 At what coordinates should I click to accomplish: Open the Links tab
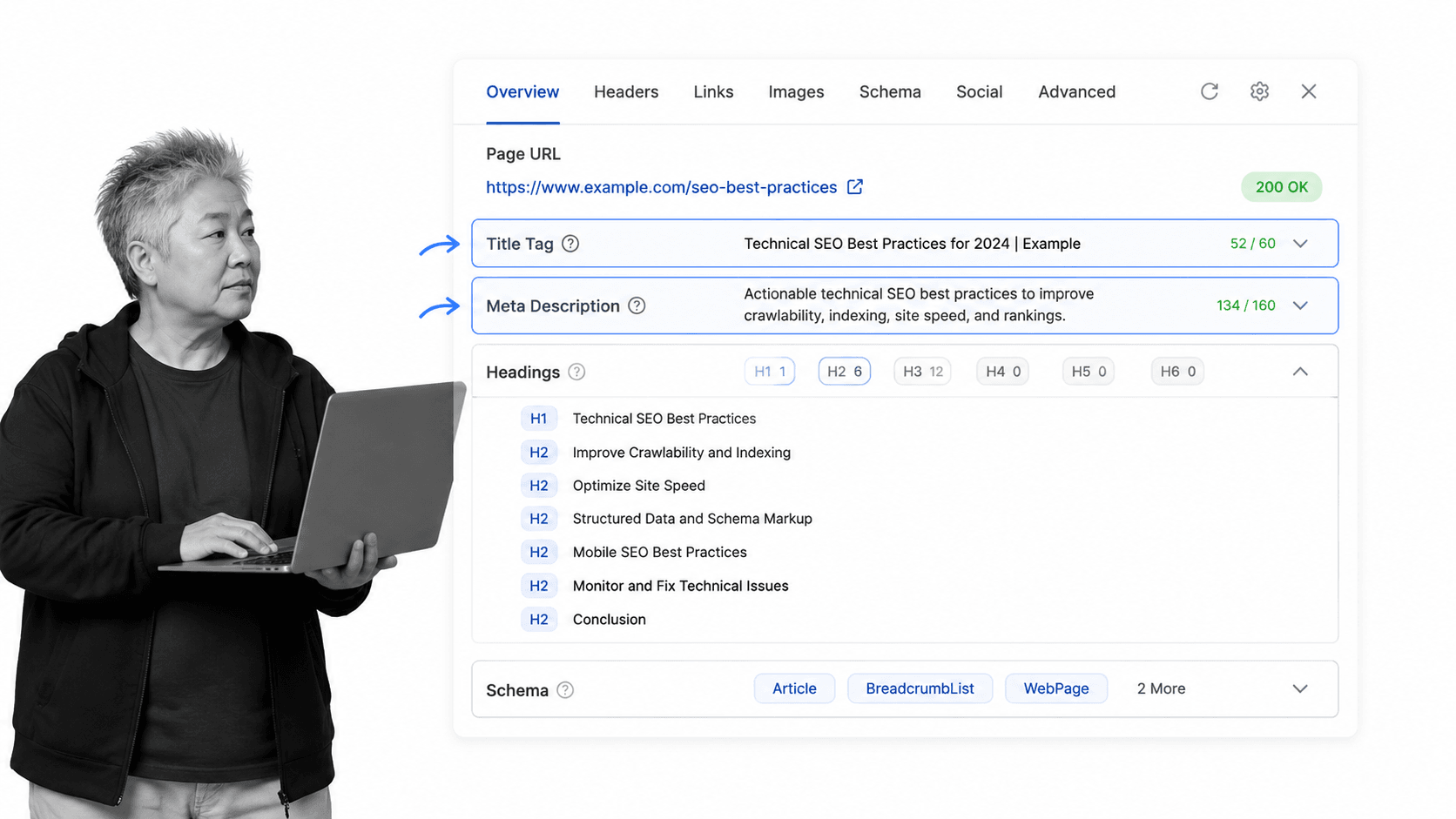click(x=713, y=91)
